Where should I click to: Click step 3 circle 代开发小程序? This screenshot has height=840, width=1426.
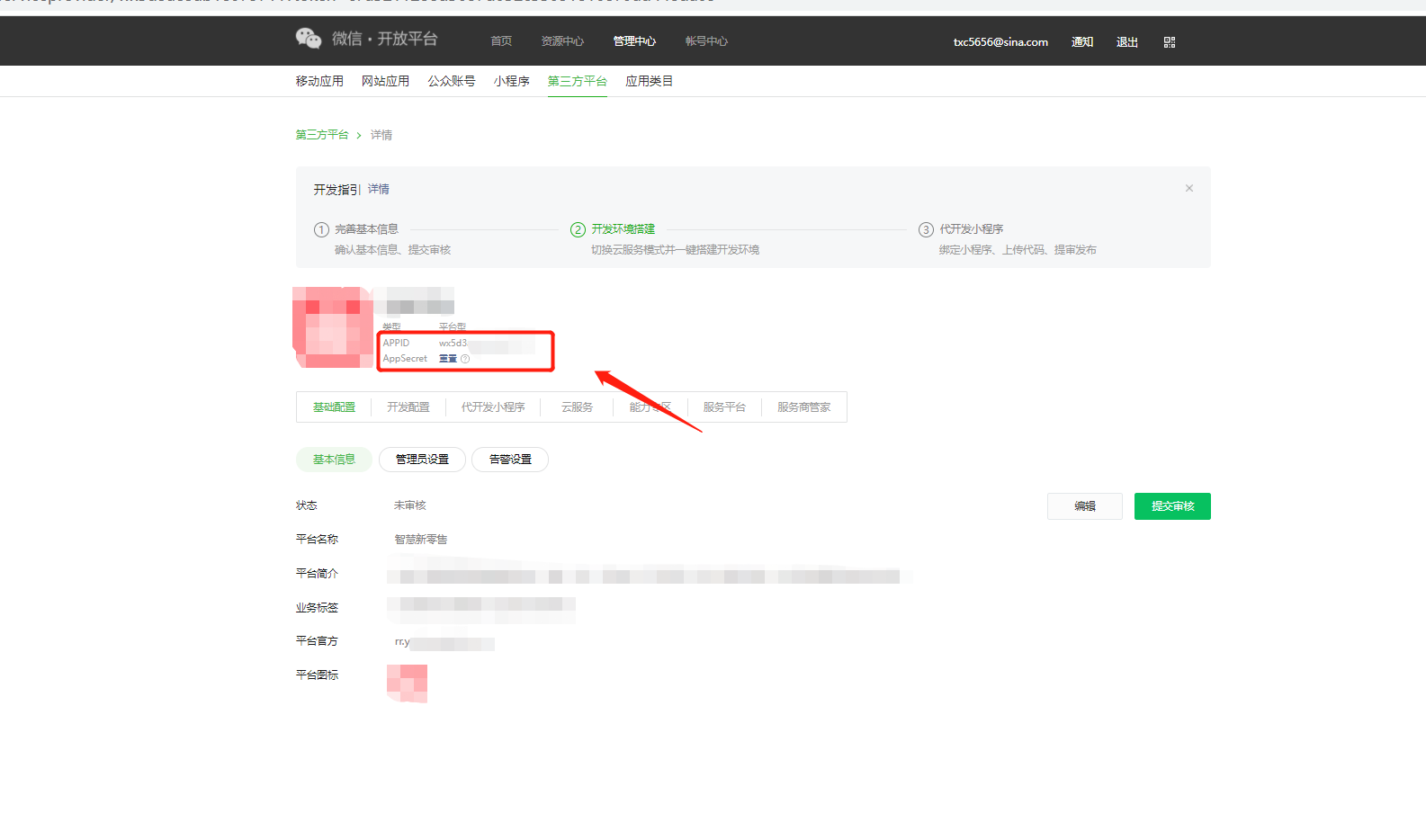tap(925, 230)
